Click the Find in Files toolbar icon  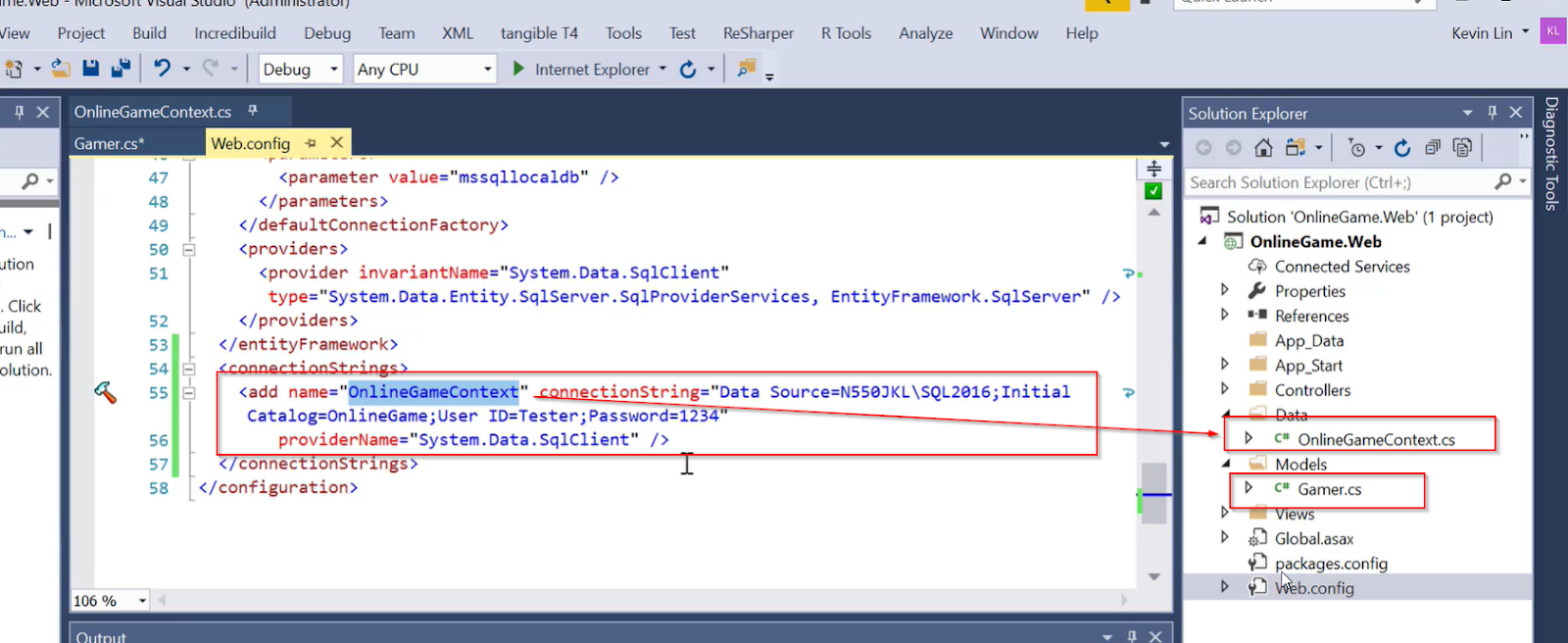click(747, 69)
